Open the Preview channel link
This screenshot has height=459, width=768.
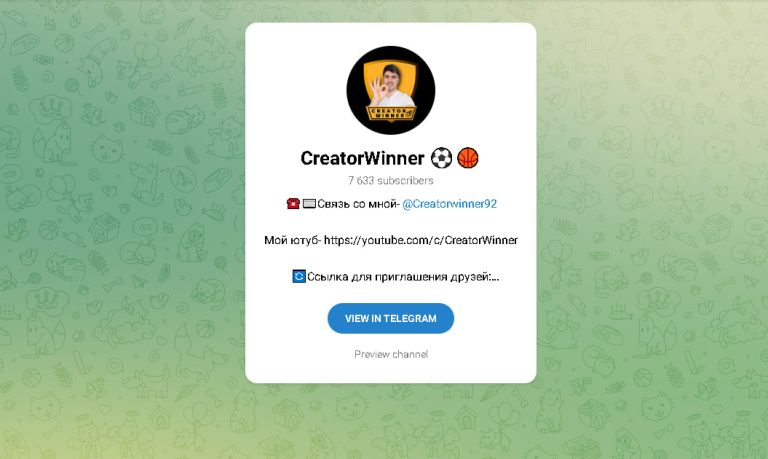[x=391, y=354]
